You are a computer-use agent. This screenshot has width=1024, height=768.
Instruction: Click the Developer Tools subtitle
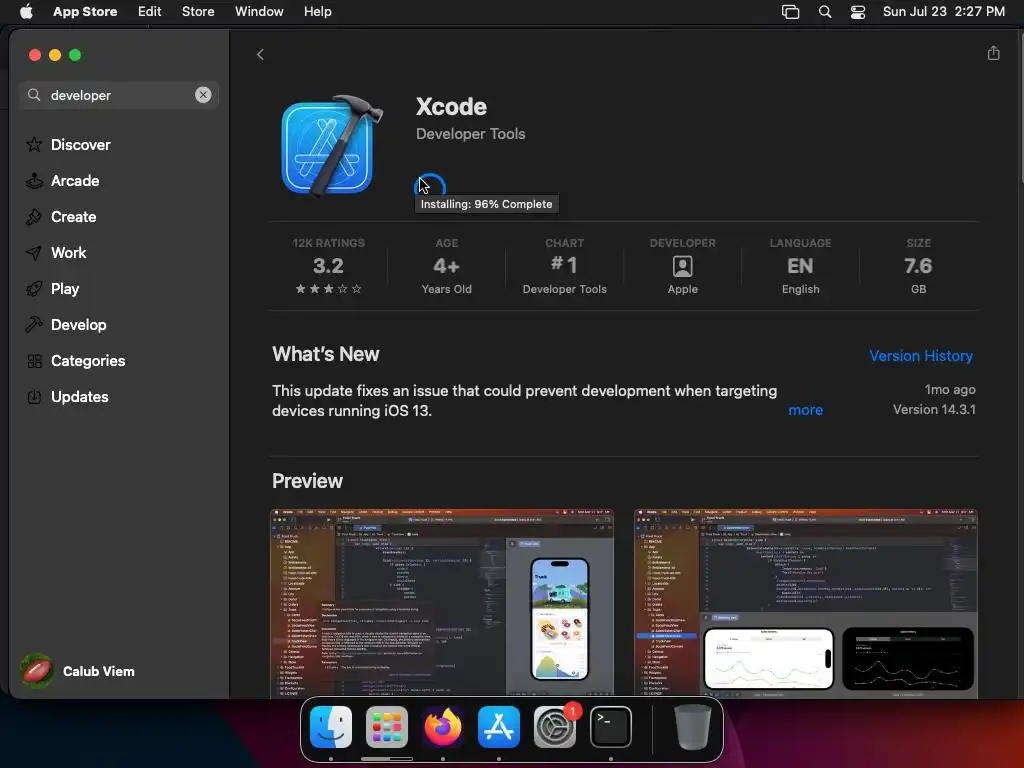(x=470, y=134)
